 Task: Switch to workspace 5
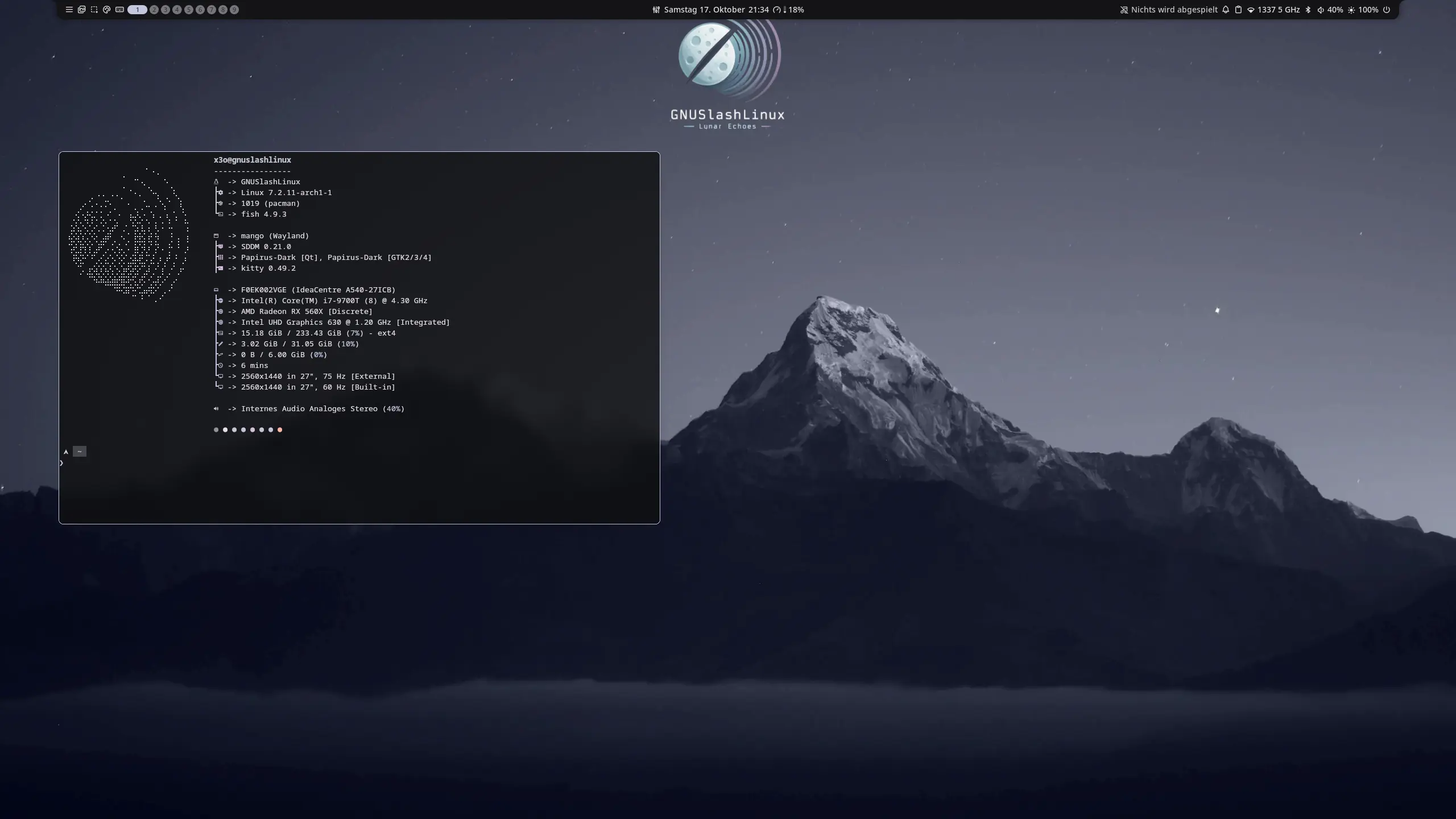click(189, 10)
